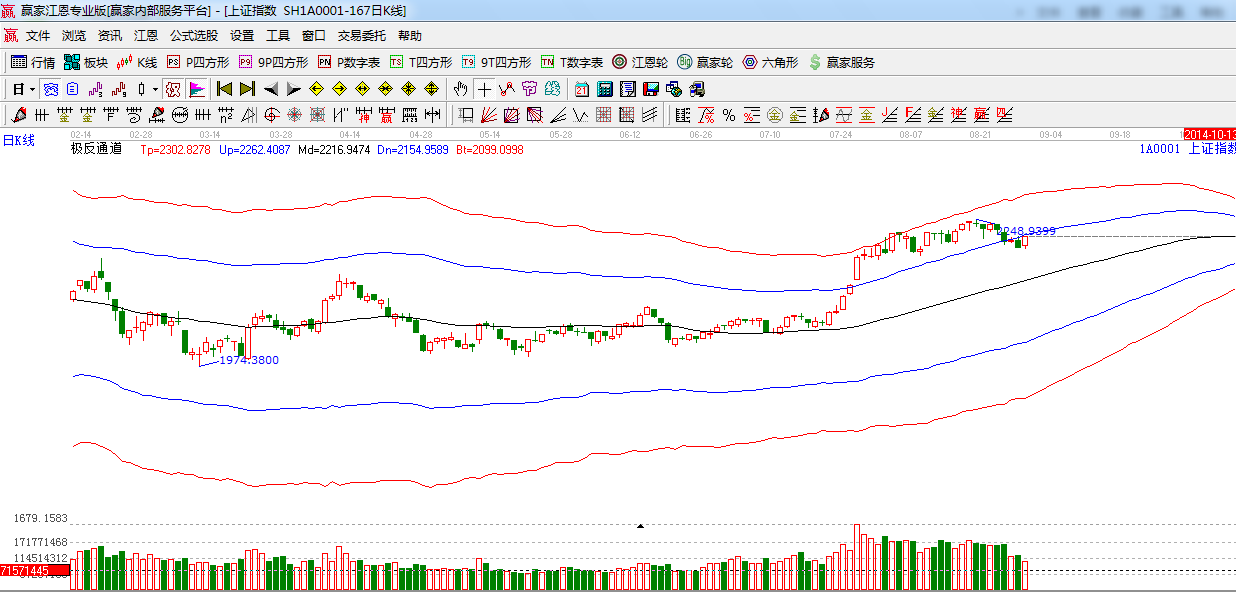Click the percent sign drawing tool
The image size is (1236, 592).
click(729, 115)
